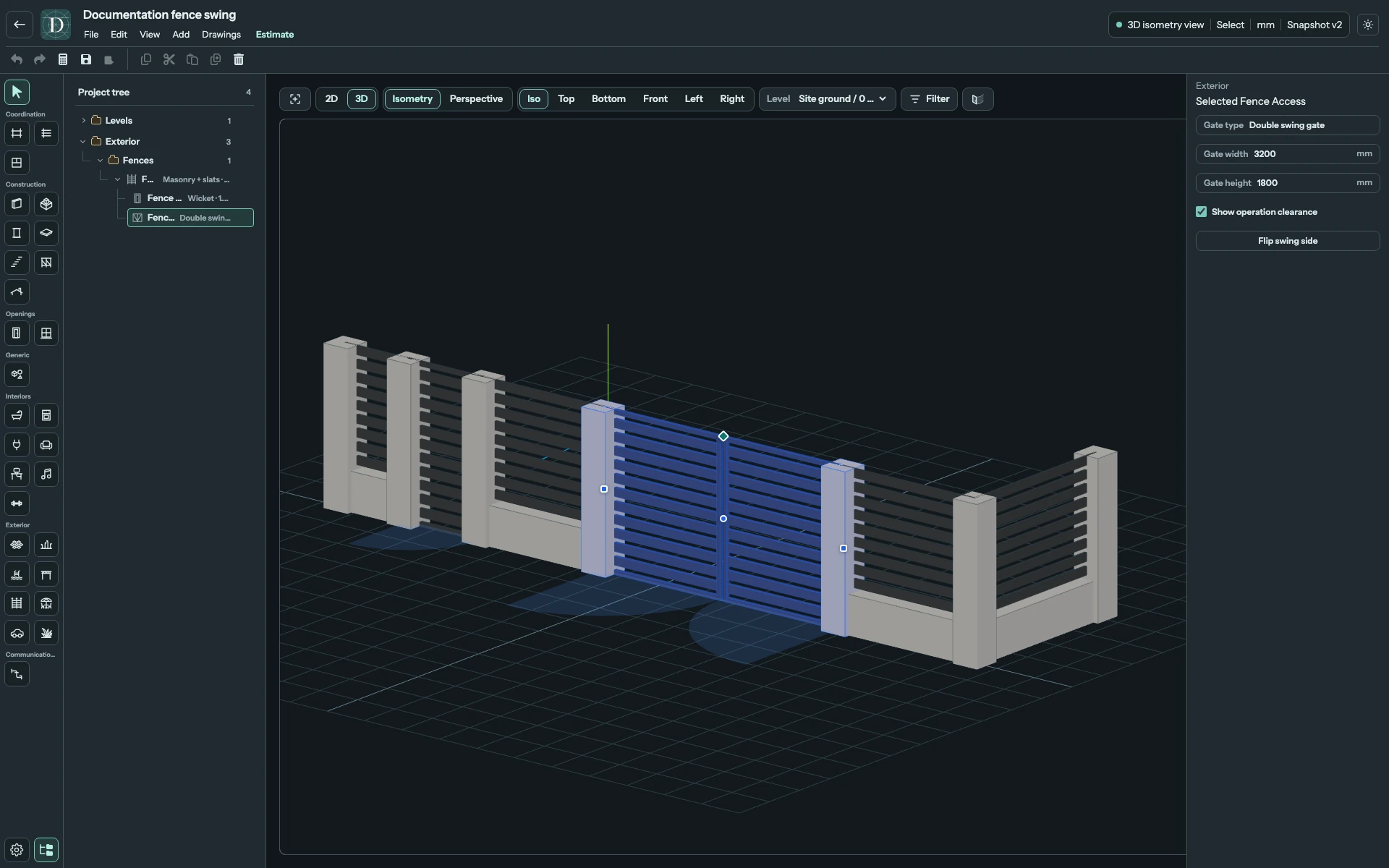1389x868 pixels.
Task: Click the Gate width input field
Action: coord(1288,154)
